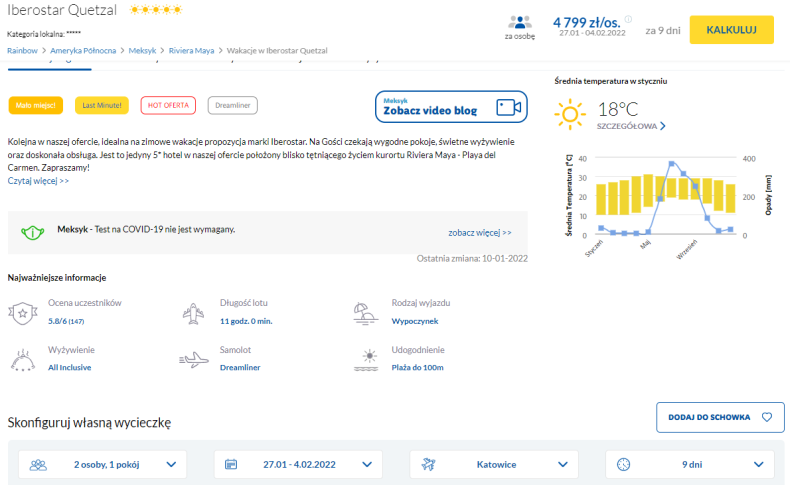Click the heart icon in DODAJ DO SCHOWKA
Screen dimensions: 790x485
tap(767, 417)
